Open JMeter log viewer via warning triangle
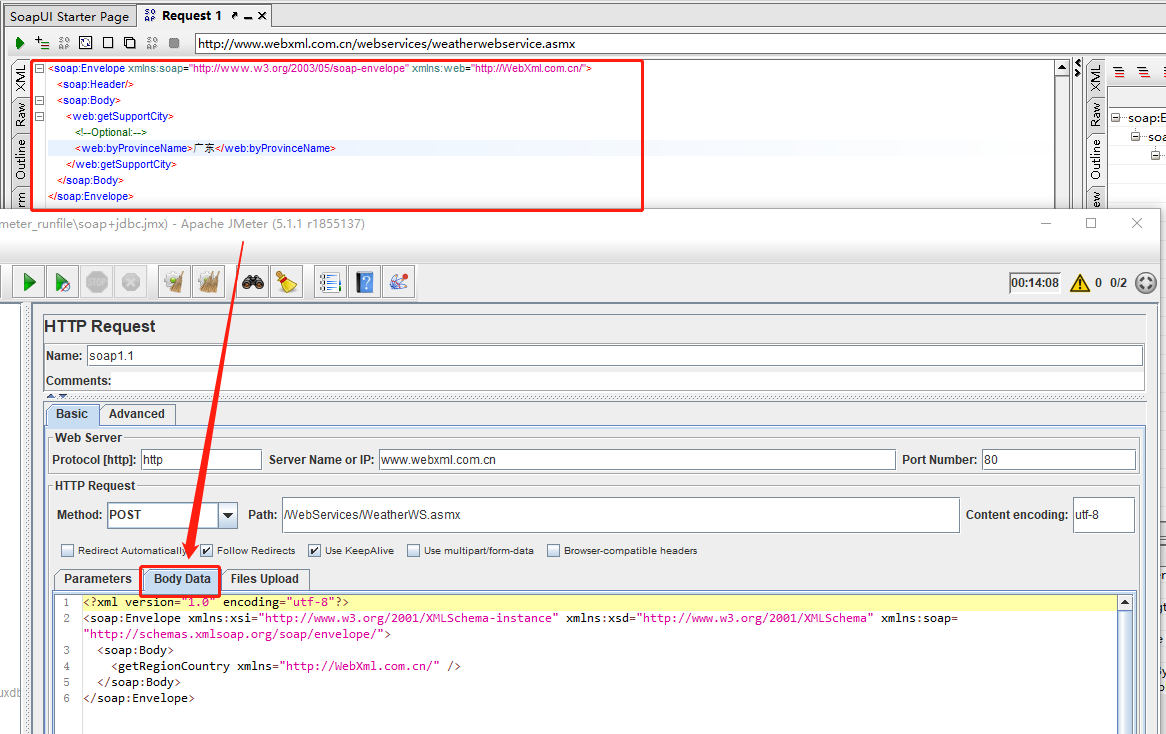The image size is (1166, 734). [x=1080, y=283]
